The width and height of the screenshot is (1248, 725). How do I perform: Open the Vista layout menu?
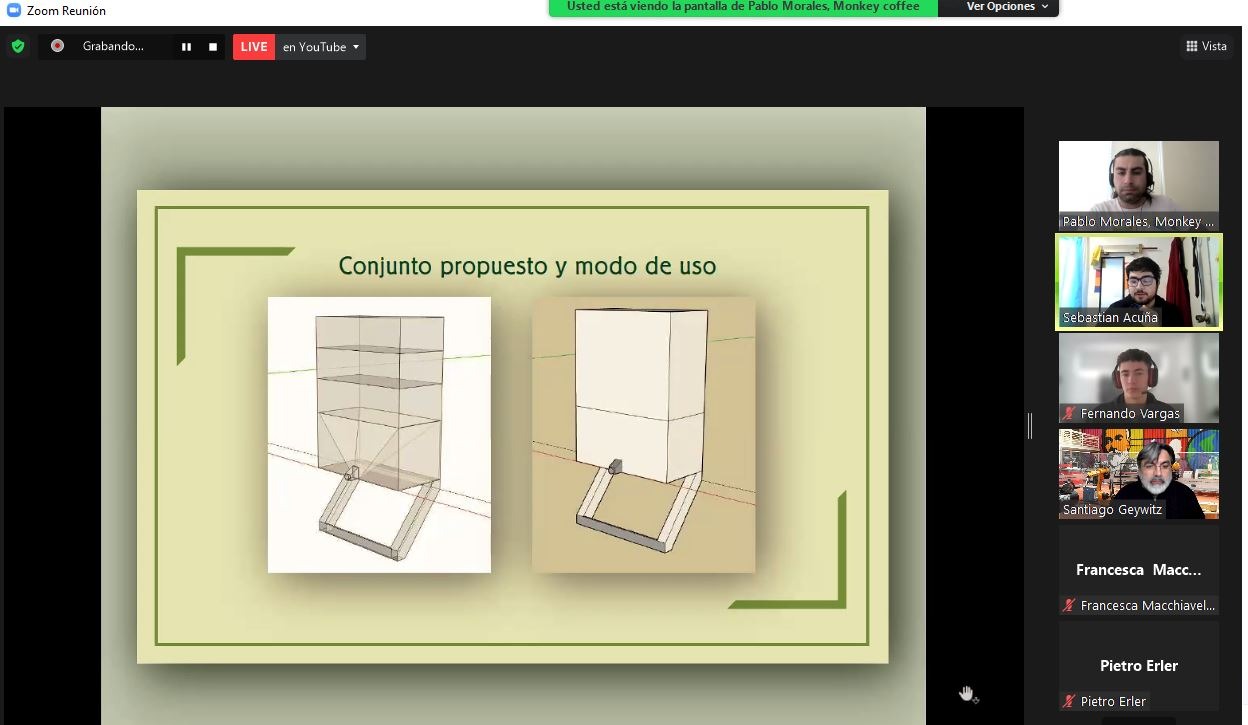(x=1206, y=46)
